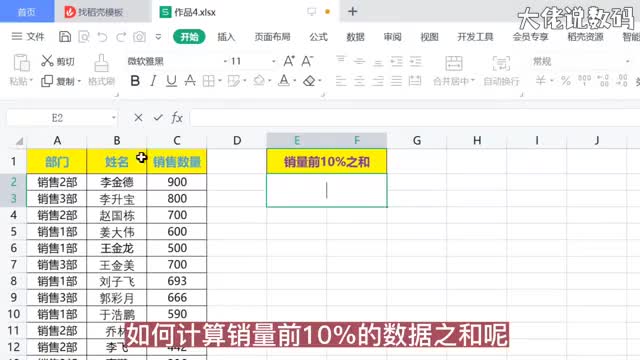Click the Save icon in quick access bar
The height and width of the screenshot is (360, 640).
pyautogui.click(x=64, y=37)
